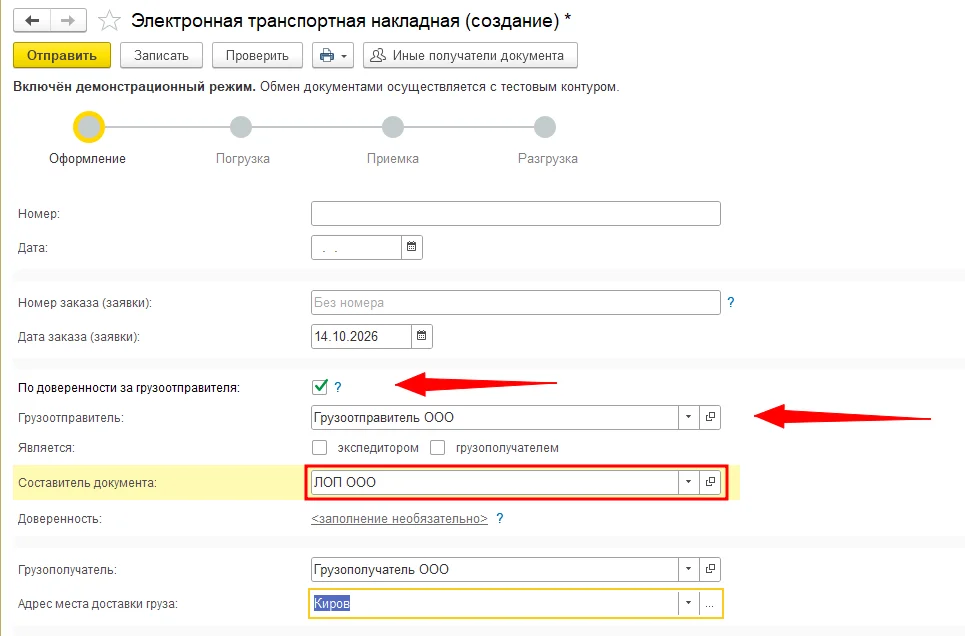Select the Приемка stage circle
Viewport: 965px width, 636px height.
click(x=393, y=127)
